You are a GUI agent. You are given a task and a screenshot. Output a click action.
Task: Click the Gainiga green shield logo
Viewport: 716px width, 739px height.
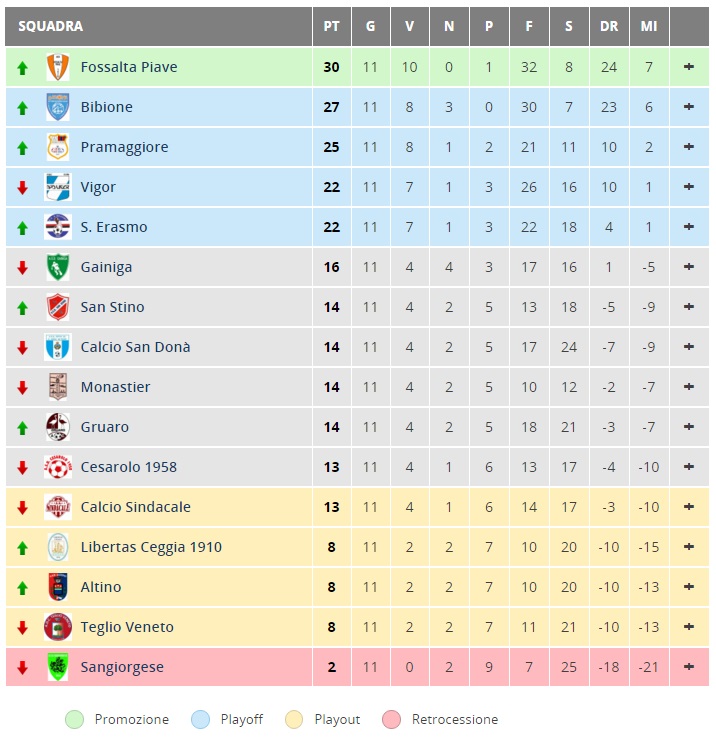pyautogui.click(x=58, y=267)
